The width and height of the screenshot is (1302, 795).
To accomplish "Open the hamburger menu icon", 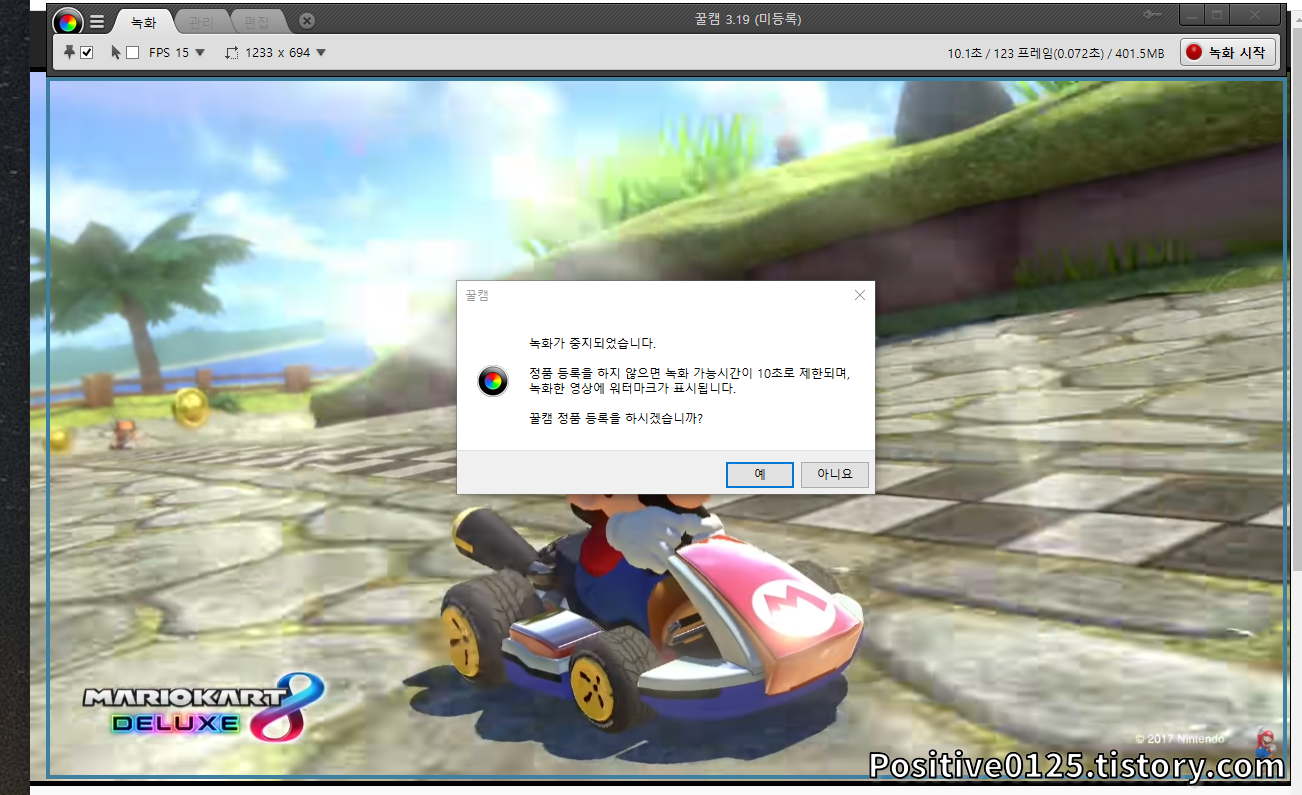I will (97, 21).
